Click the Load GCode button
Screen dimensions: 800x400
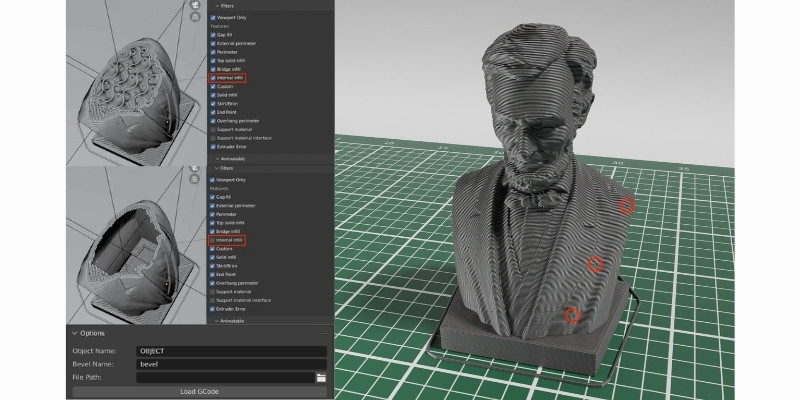(x=199, y=392)
